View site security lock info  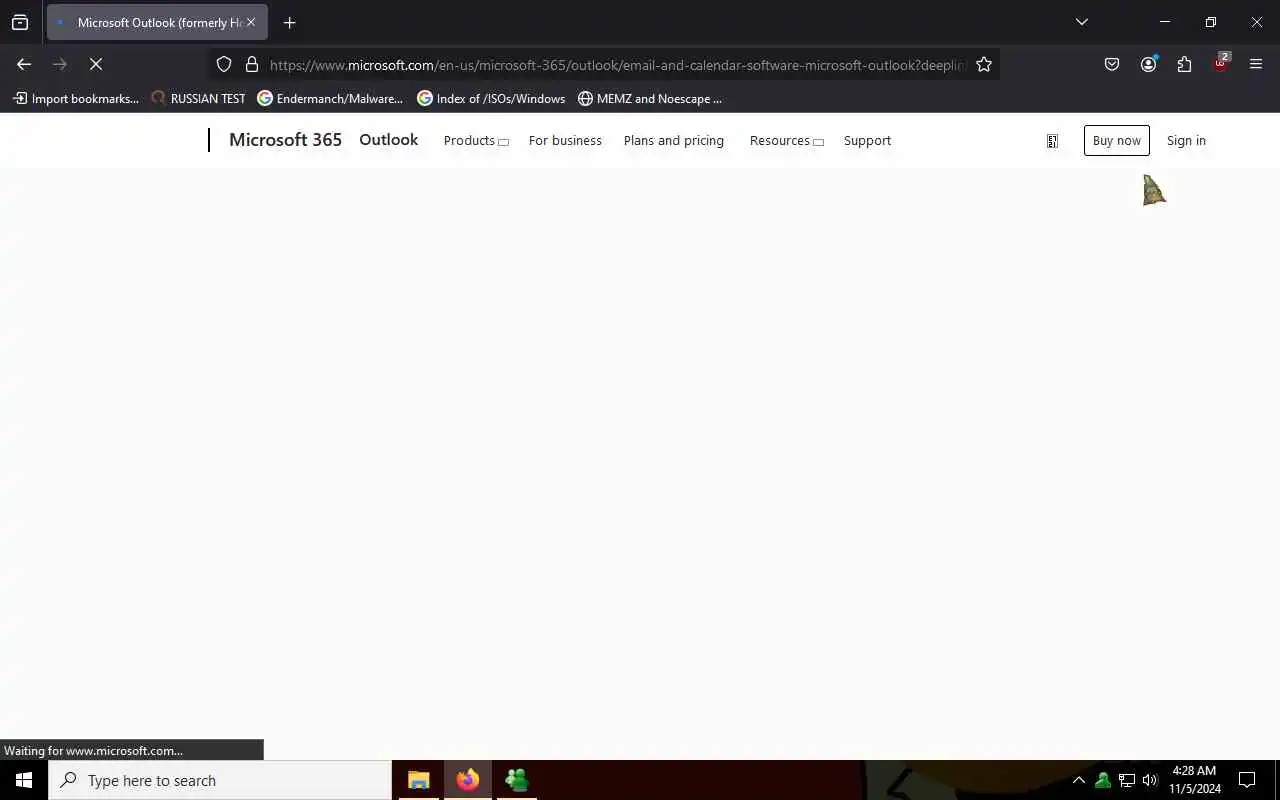251,64
